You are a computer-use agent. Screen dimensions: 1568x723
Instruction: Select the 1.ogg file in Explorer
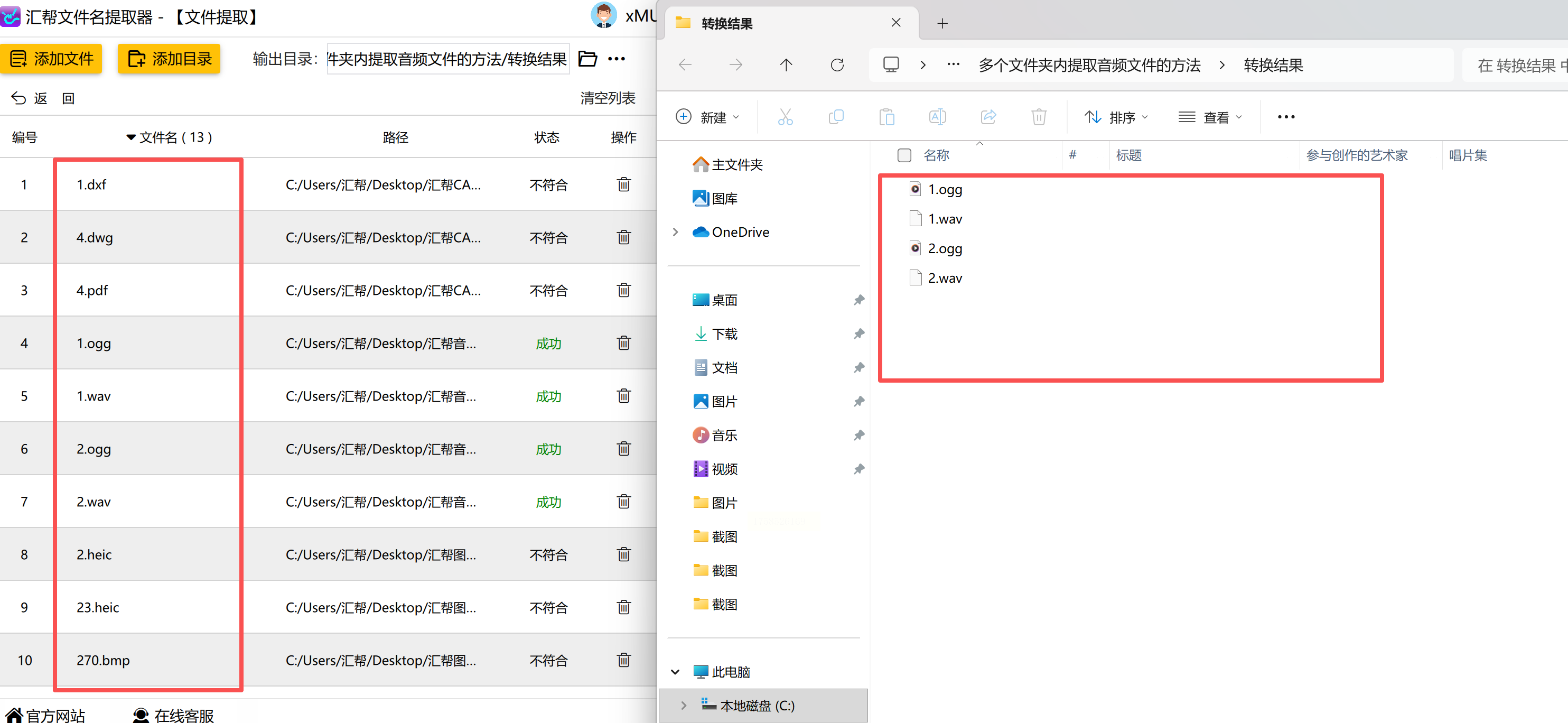pyautogui.click(x=945, y=189)
